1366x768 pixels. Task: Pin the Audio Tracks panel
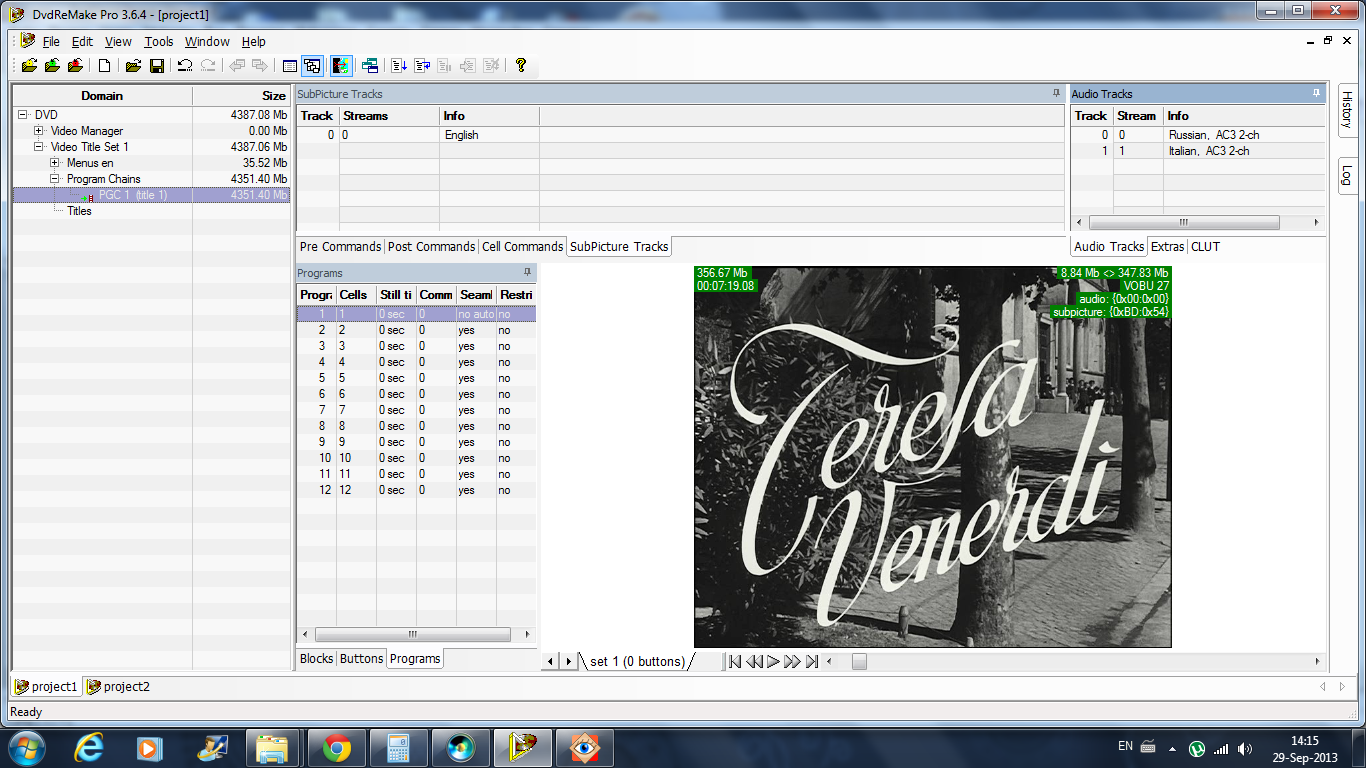1317,93
